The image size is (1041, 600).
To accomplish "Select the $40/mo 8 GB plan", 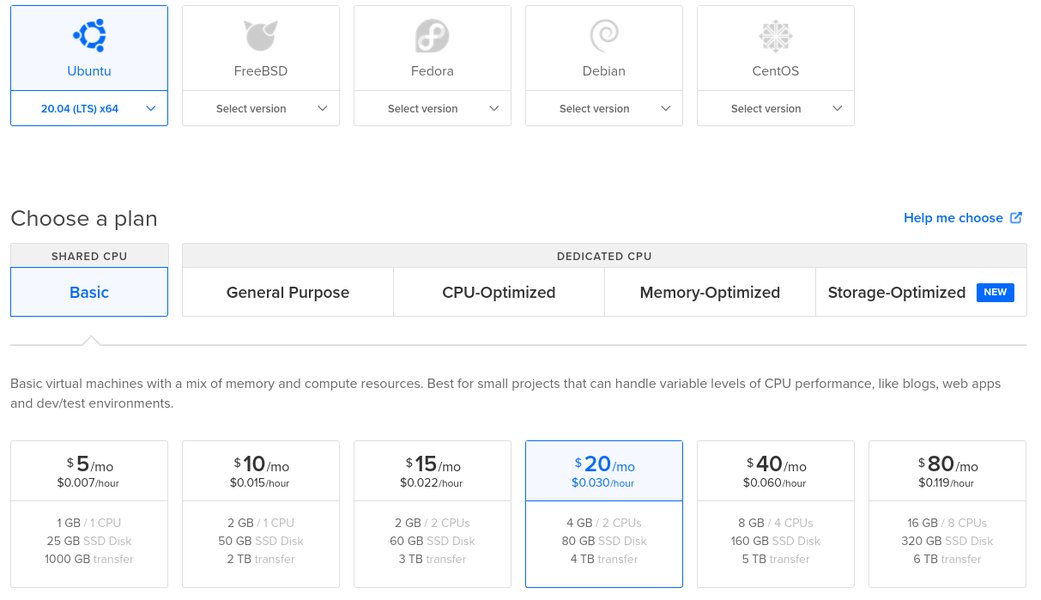I will pos(775,514).
